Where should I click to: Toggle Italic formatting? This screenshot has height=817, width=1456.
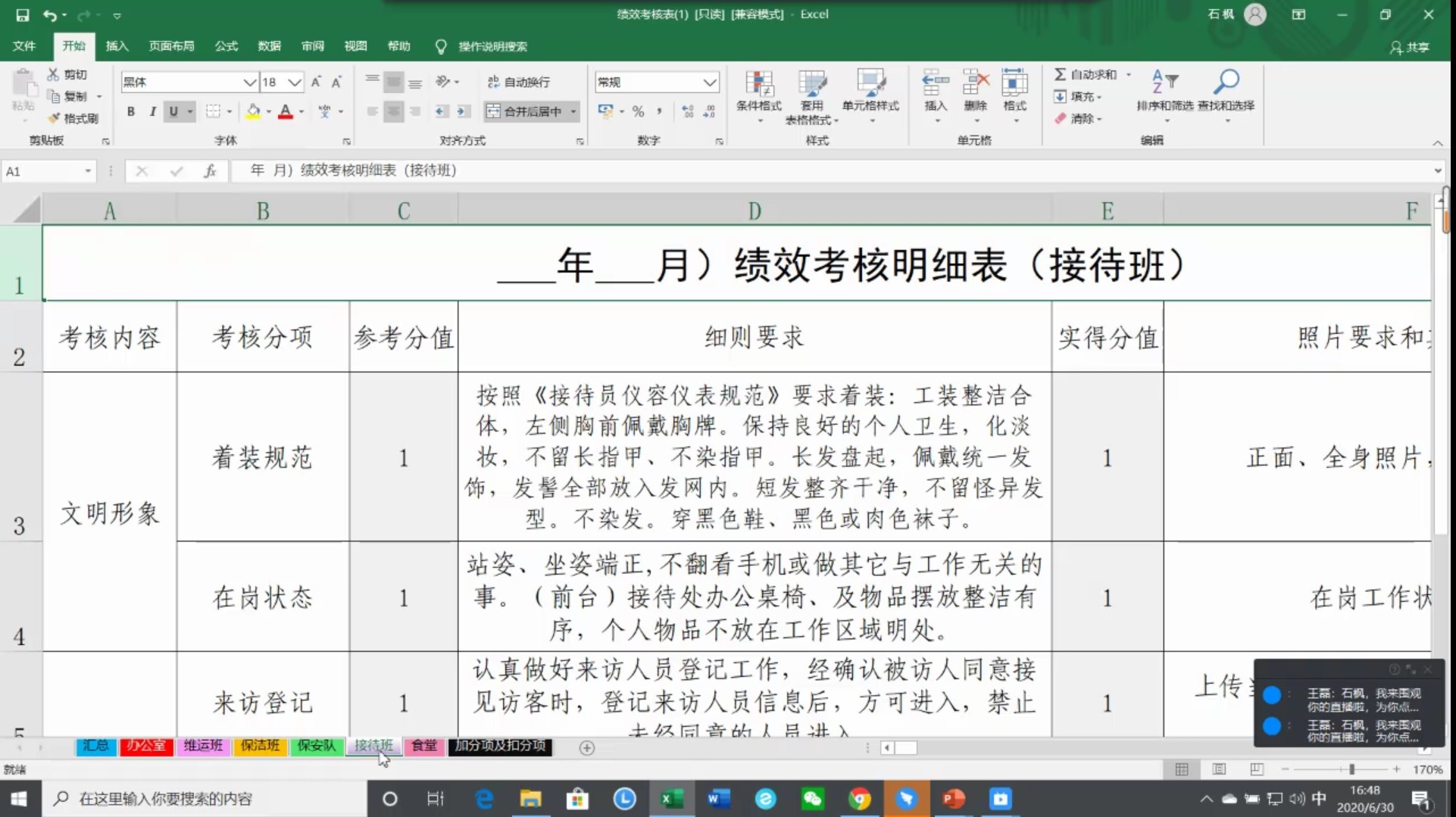point(152,111)
